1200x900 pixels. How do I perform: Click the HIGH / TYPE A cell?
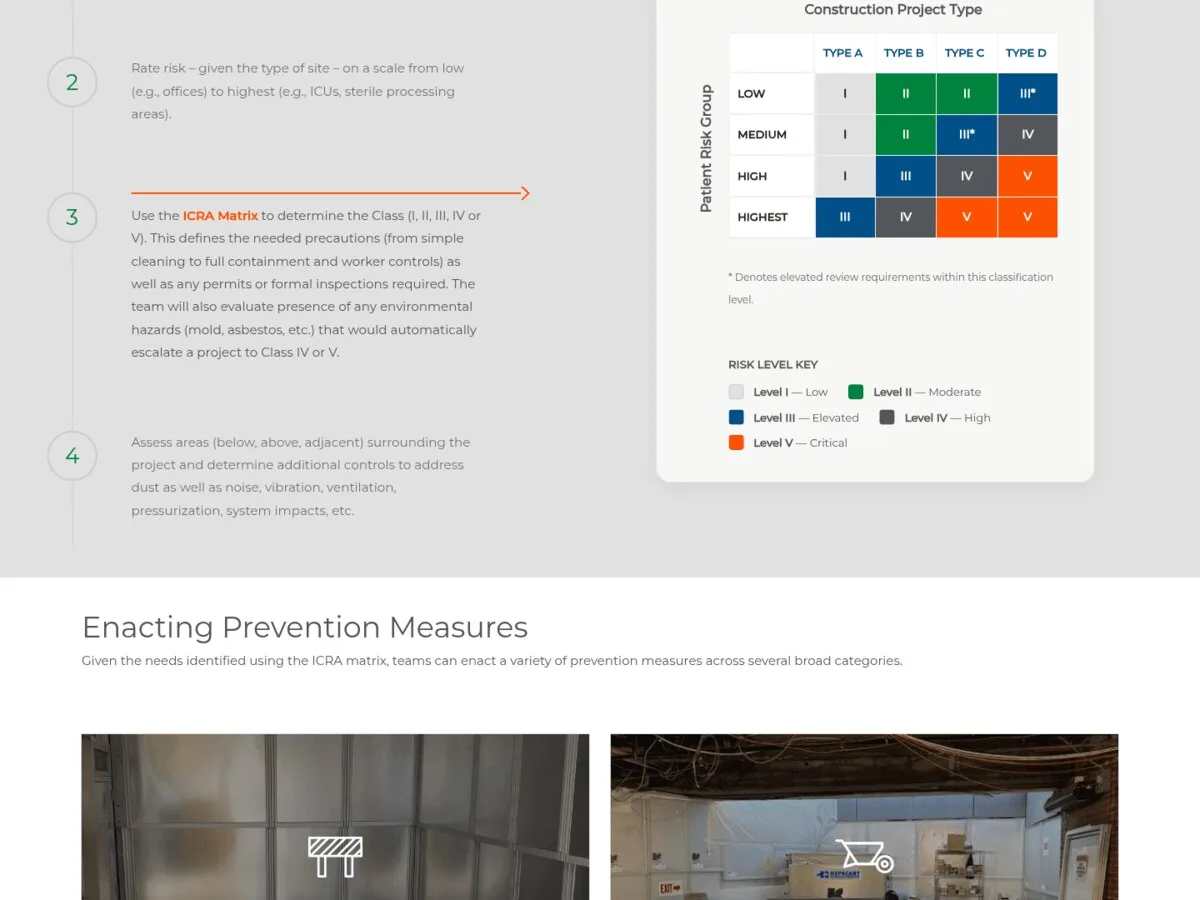845,176
